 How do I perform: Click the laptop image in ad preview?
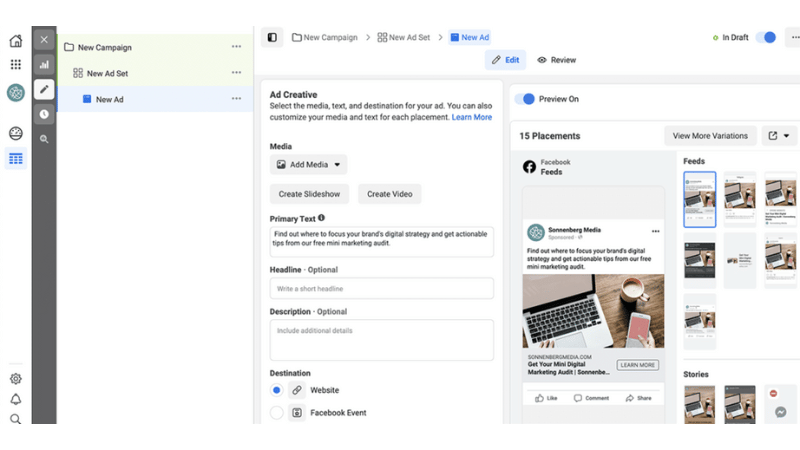tap(593, 311)
